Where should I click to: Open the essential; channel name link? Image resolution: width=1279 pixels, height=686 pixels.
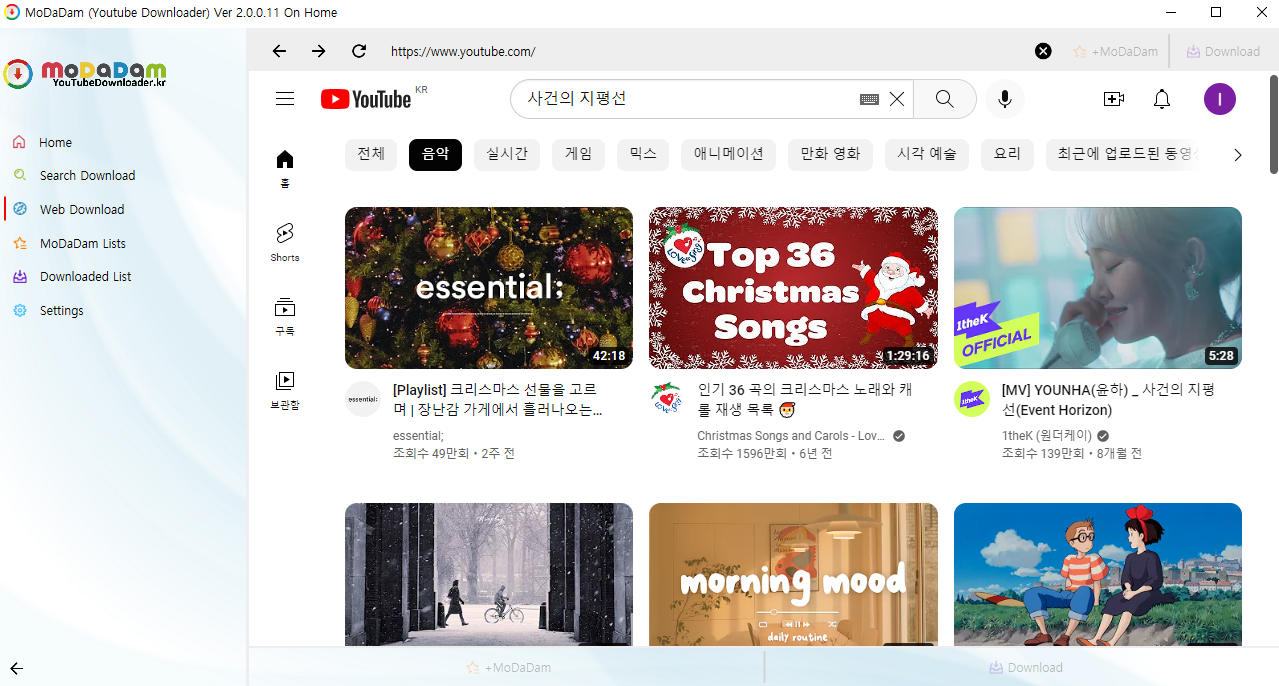418,436
